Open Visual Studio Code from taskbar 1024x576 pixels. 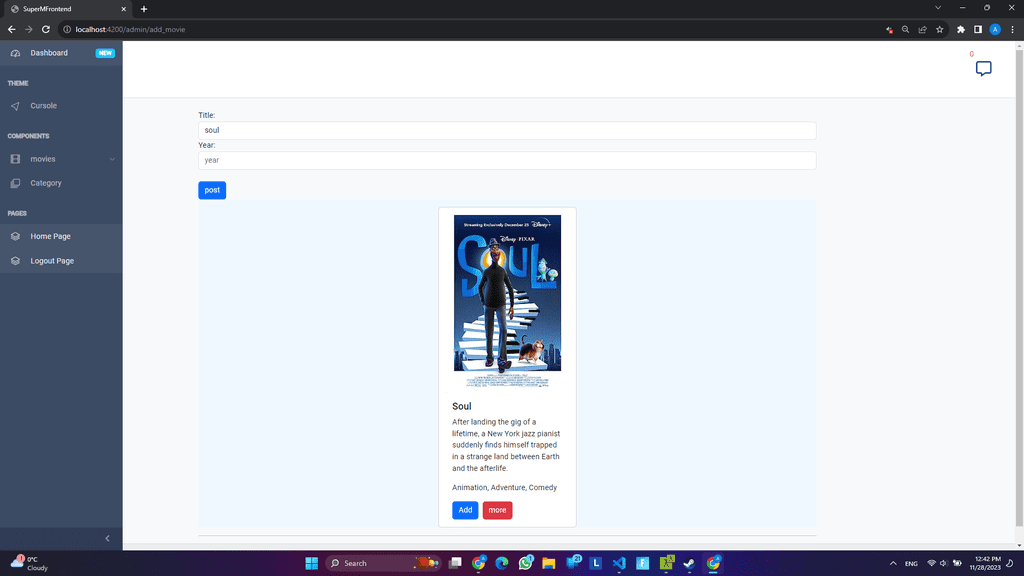(x=619, y=563)
